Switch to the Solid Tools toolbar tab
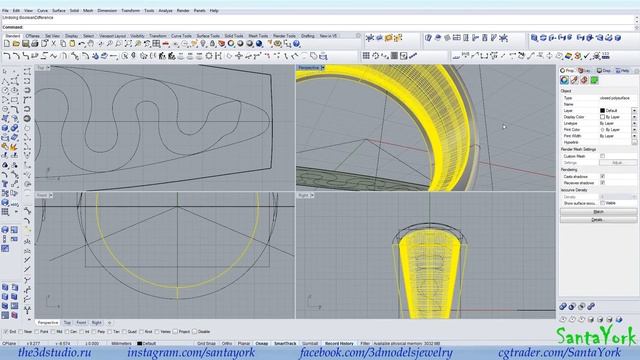This screenshot has width=640, height=360. tap(234, 36)
